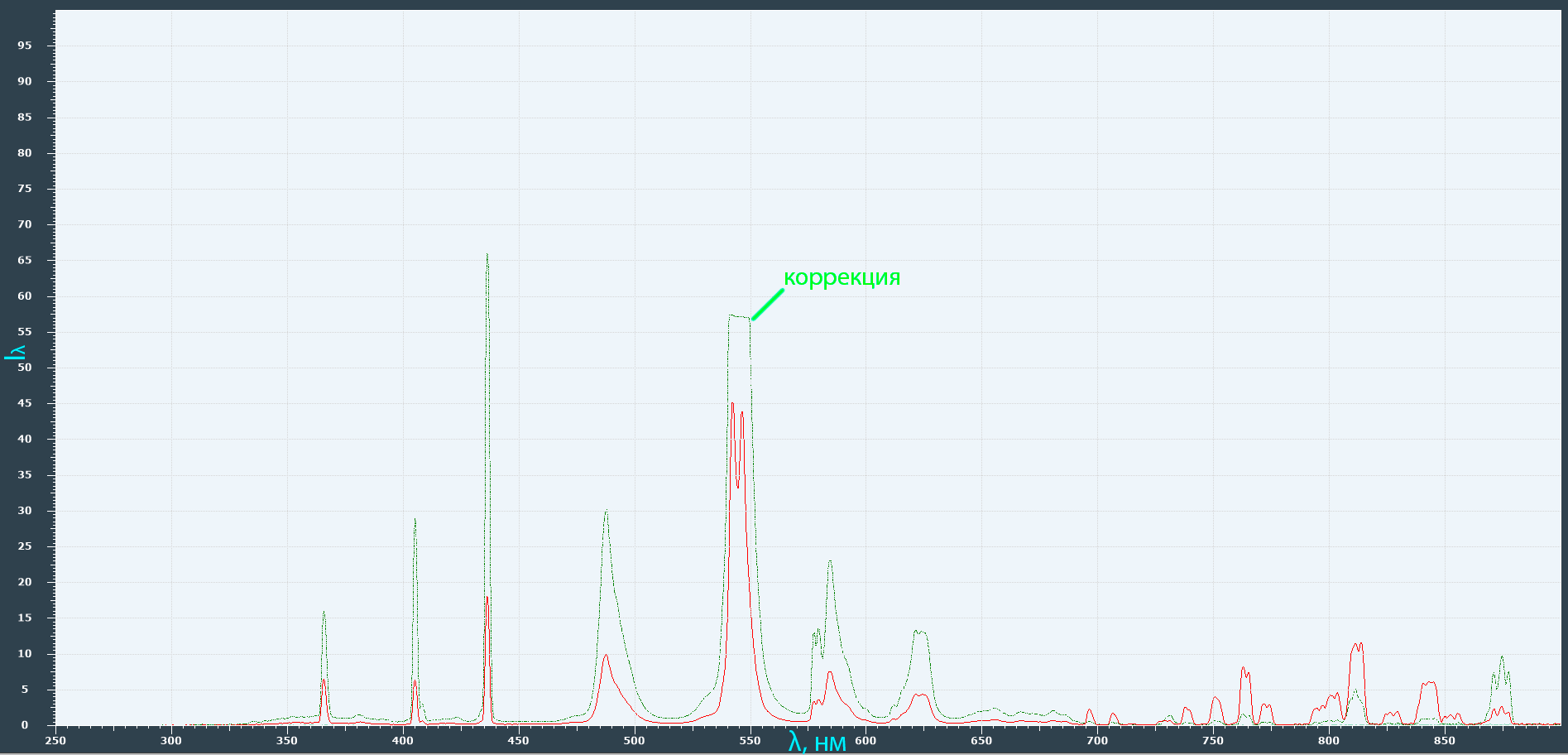Select the red peak near 812 nm
Viewport: 1568px width, 755px height.
point(1356,645)
